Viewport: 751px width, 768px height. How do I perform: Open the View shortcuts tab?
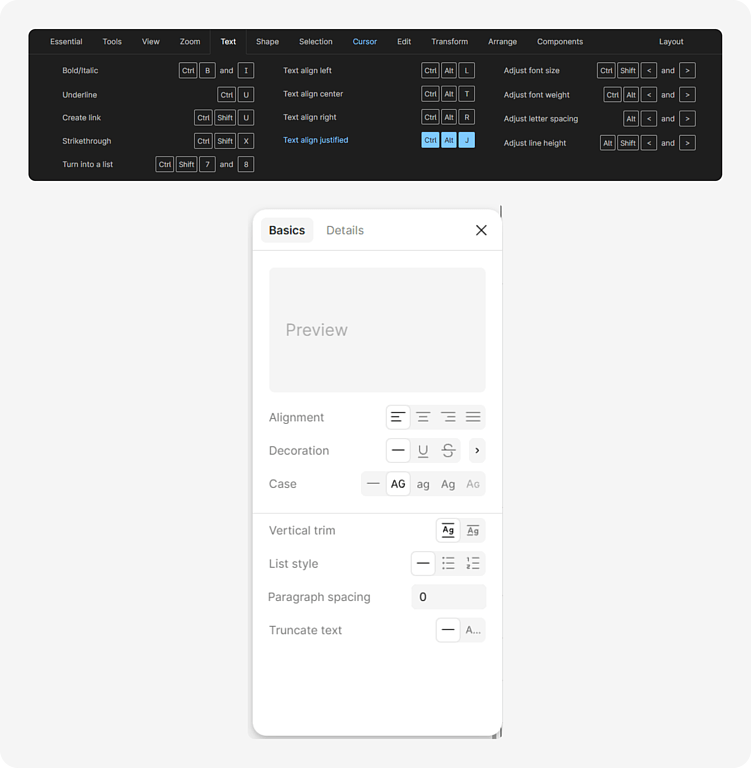[151, 42]
